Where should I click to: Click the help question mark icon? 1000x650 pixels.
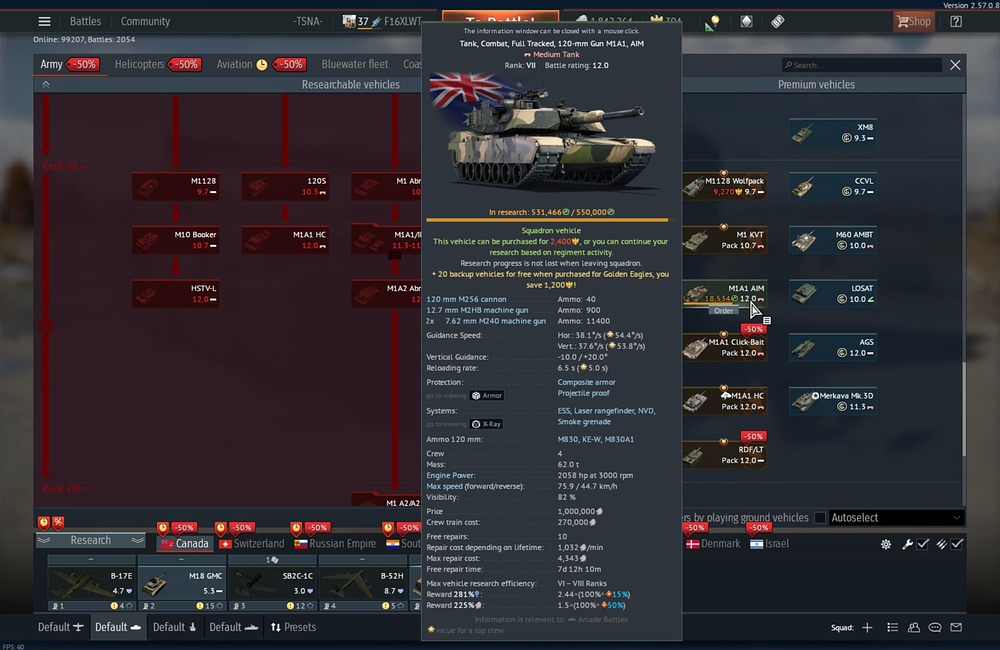tap(955, 22)
